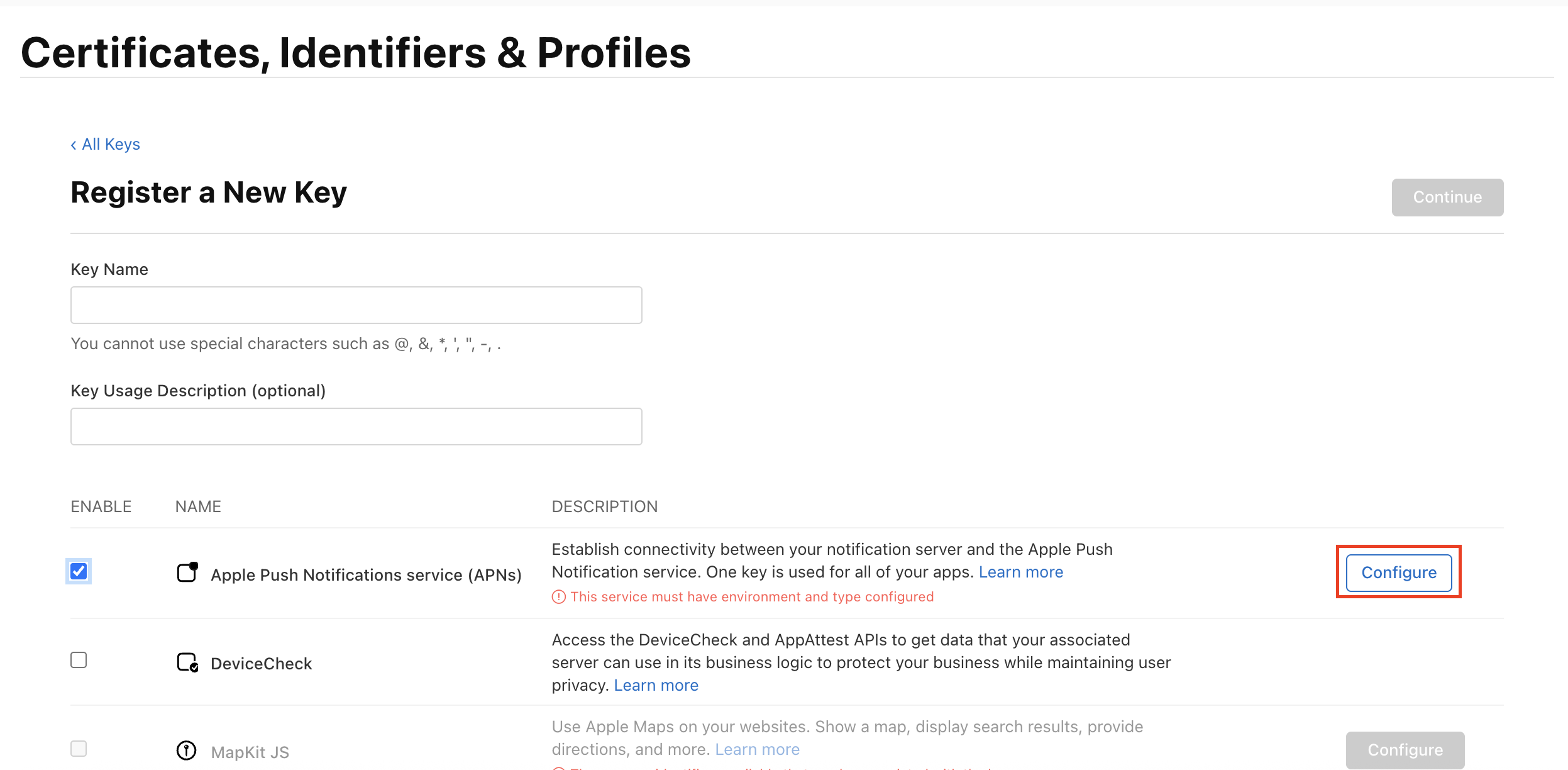Click the Apple Push Notifications service name
This screenshot has height=770, width=1568.
pos(366,575)
